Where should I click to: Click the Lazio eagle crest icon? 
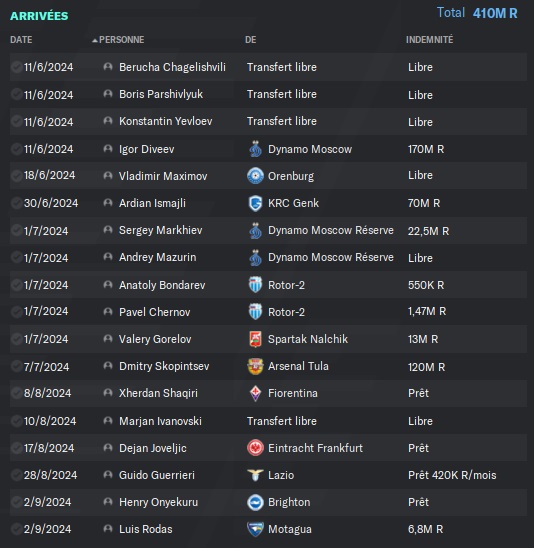coord(255,475)
